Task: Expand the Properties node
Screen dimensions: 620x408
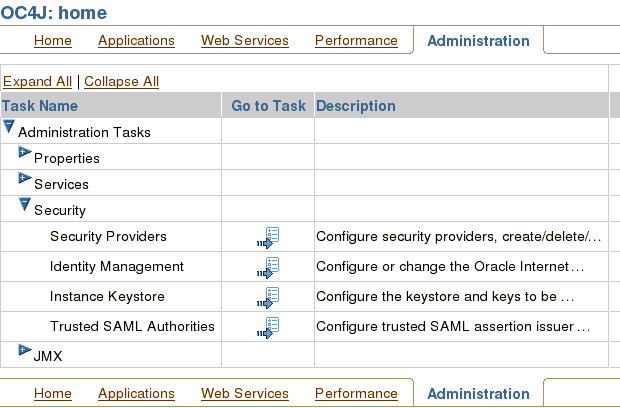Action: click(25, 153)
